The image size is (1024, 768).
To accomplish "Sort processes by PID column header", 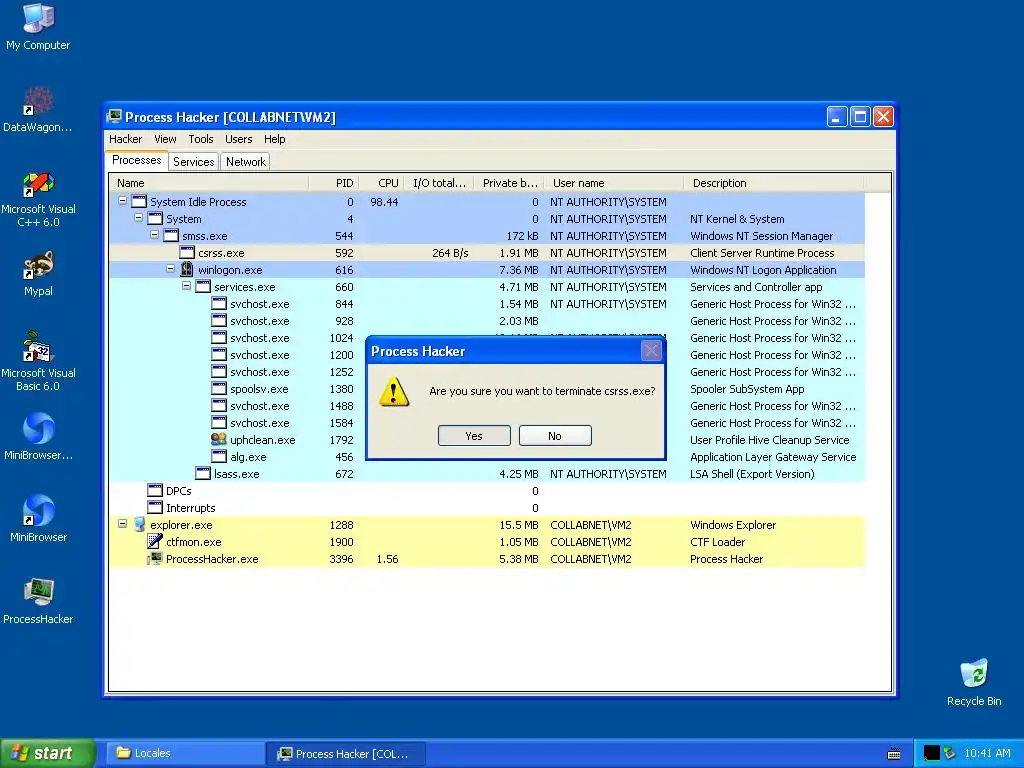I will coord(334,183).
